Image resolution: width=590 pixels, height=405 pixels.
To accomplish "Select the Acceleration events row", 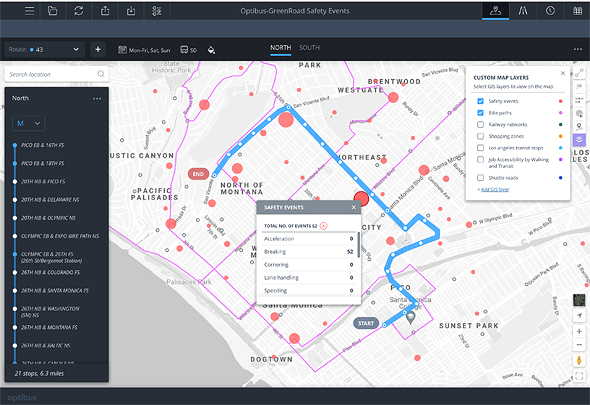I will pos(308,239).
